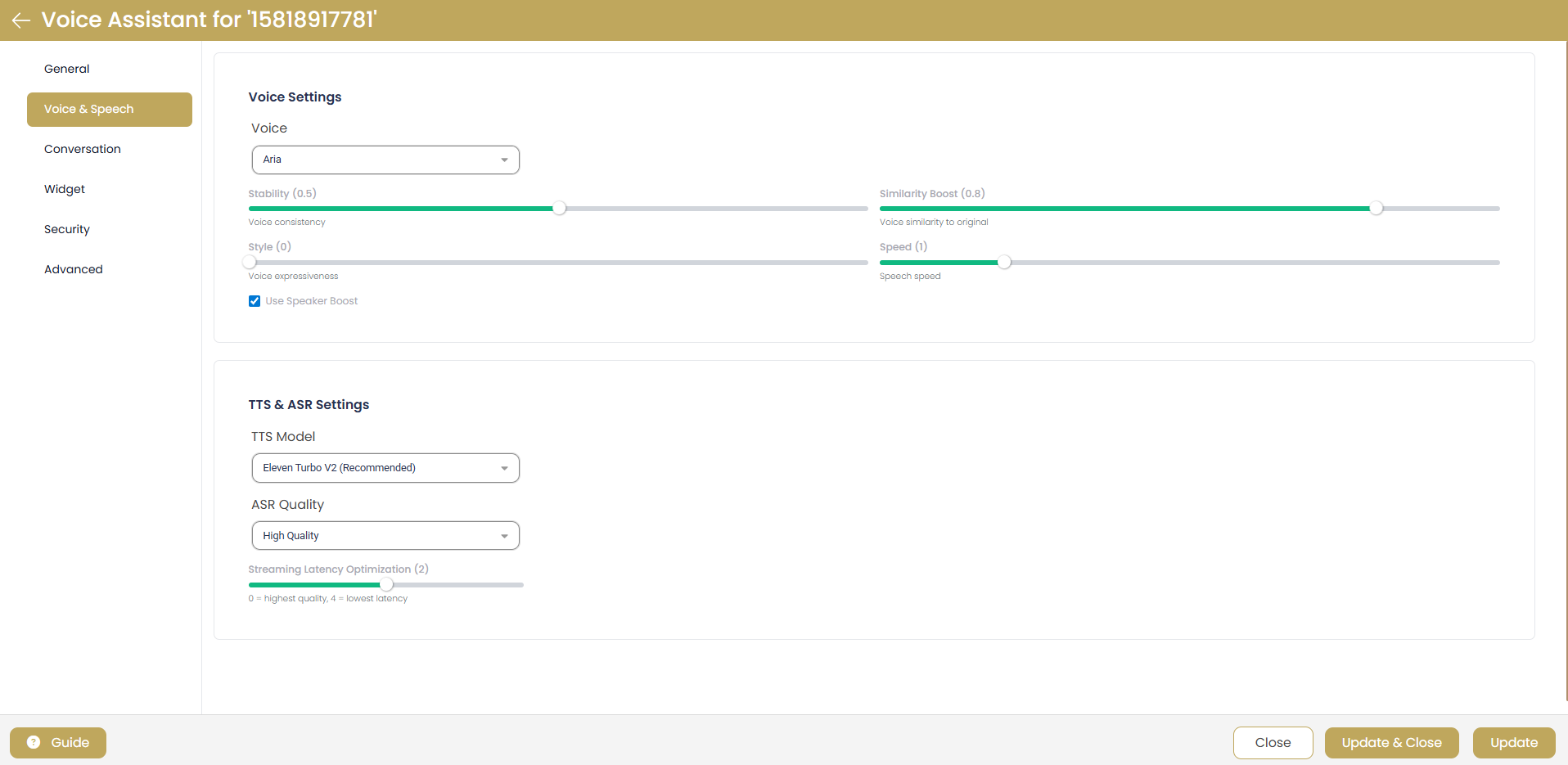Select the Advanced settings section
This screenshot has height=765, width=1568.
coord(73,269)
